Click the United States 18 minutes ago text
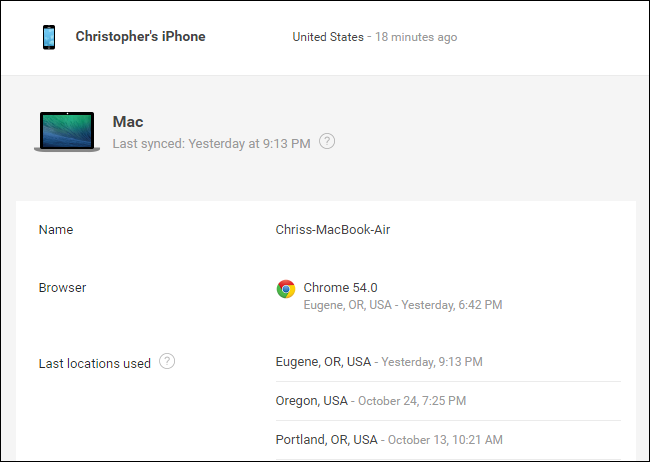Screen dimensions: 650x462 pyautogui.click(x=374, y=37)
